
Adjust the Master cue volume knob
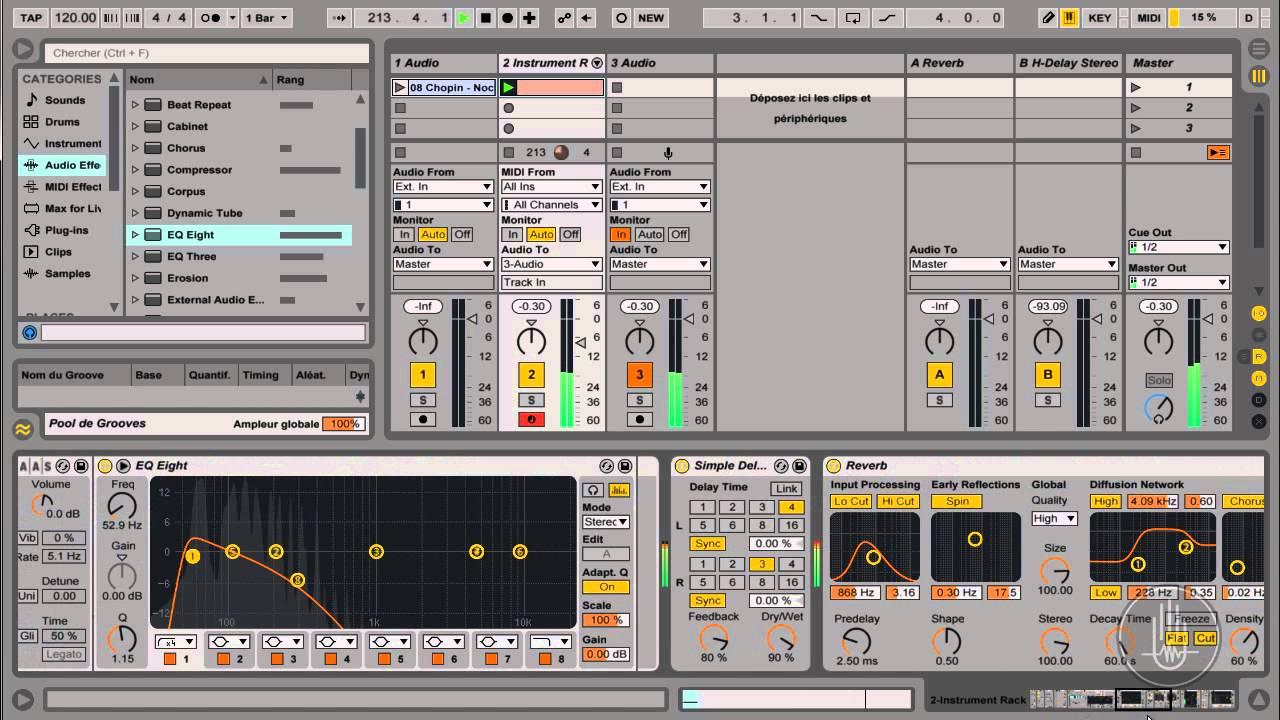(x=1159, y=409)
